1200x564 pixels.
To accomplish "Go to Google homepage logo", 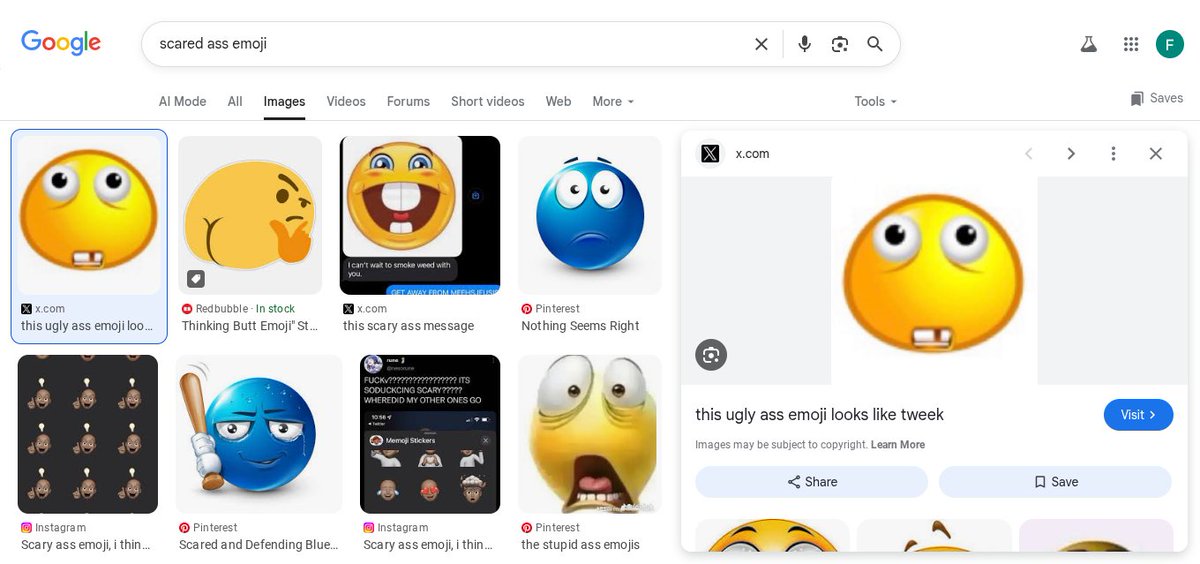I will tap(61, 43).
